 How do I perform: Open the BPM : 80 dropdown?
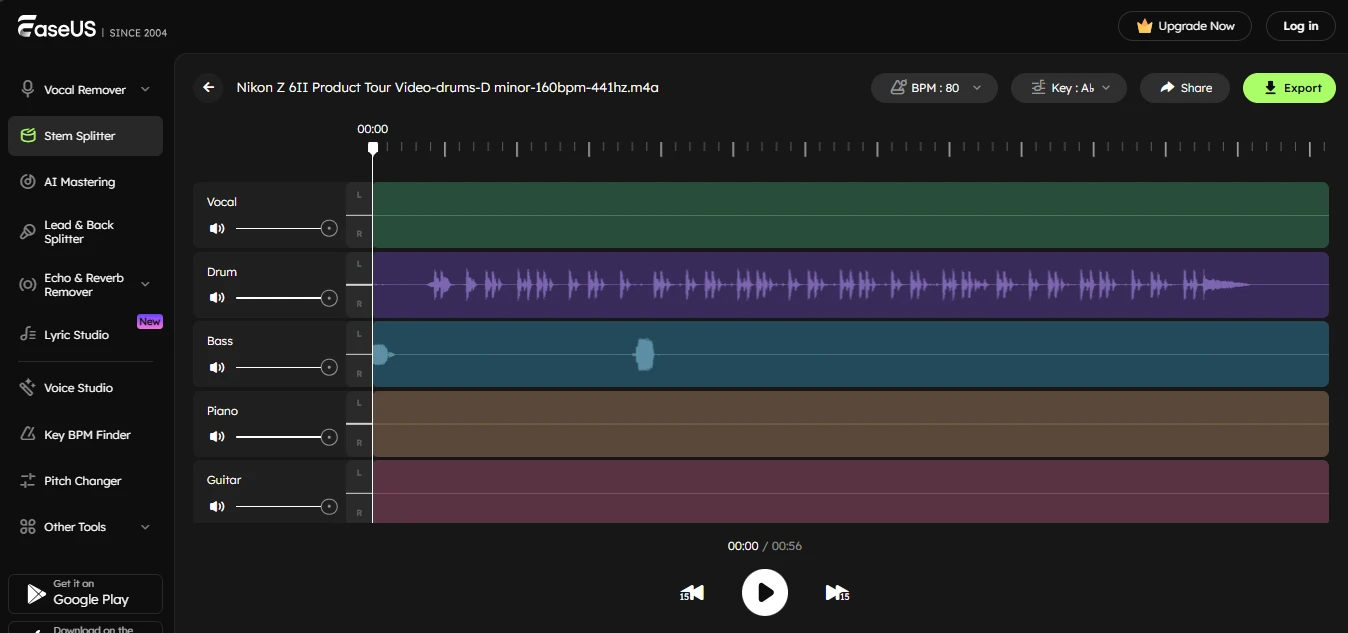point(934,88)
